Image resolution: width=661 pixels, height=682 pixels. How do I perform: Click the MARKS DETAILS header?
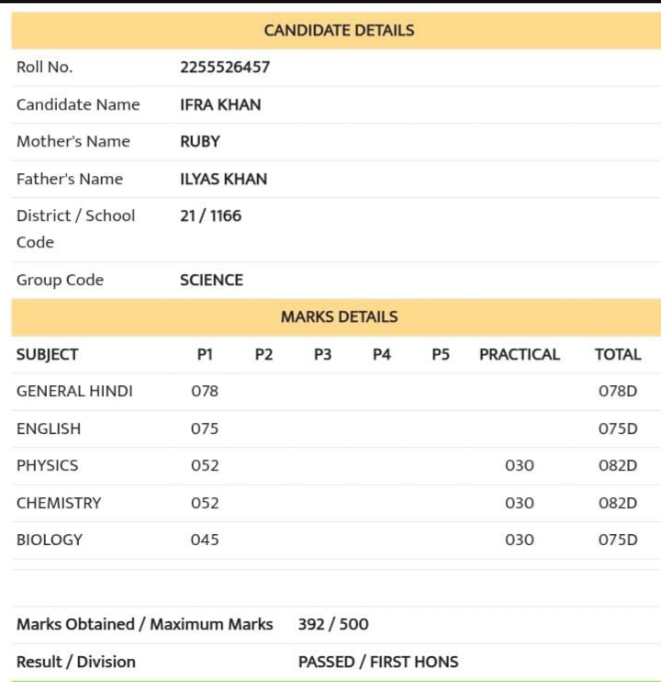coord(339,317)
